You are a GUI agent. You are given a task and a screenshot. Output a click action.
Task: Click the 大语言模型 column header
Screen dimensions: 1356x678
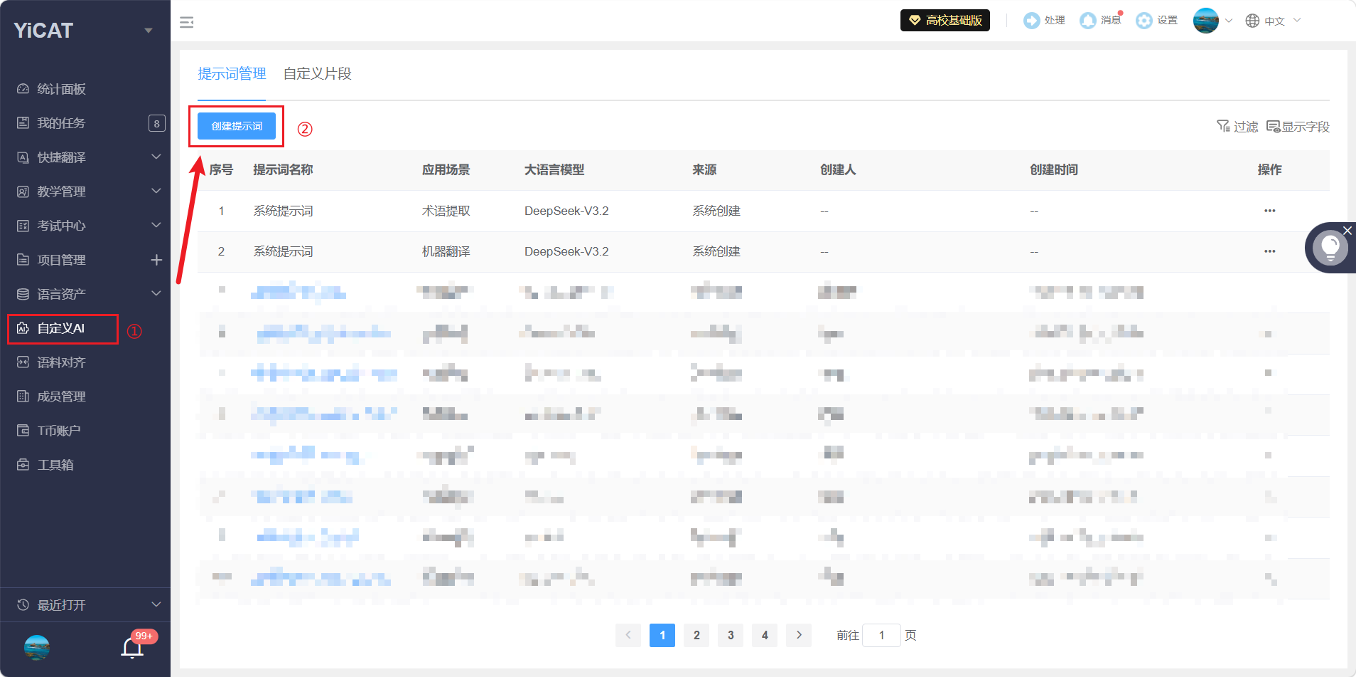pos(554,170)
